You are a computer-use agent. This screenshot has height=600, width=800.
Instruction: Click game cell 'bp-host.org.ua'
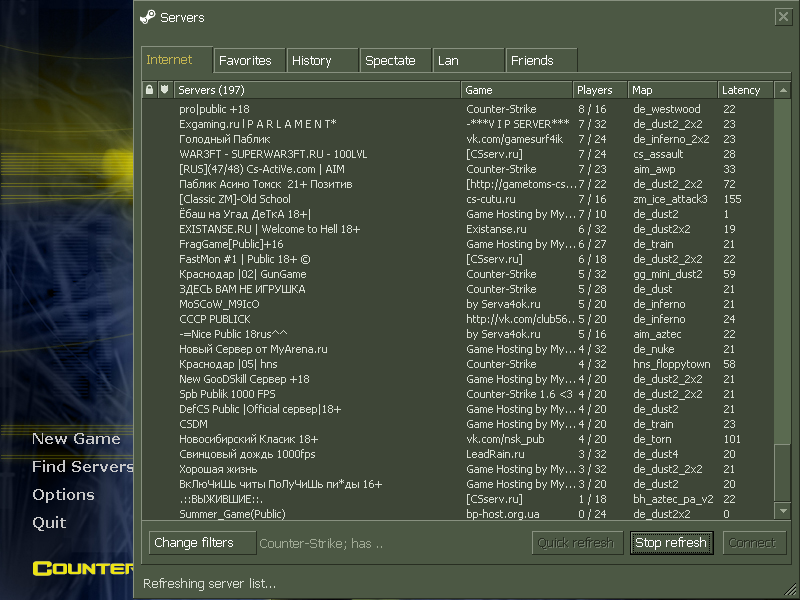coord(503,514)
